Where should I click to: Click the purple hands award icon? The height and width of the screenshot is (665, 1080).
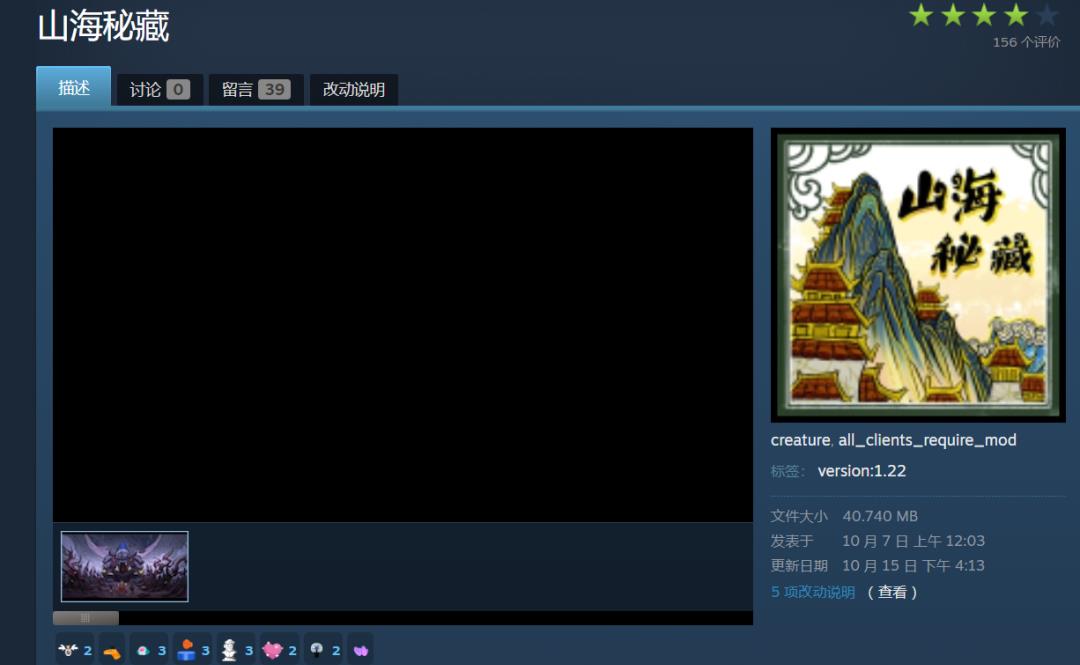(360, 651)
